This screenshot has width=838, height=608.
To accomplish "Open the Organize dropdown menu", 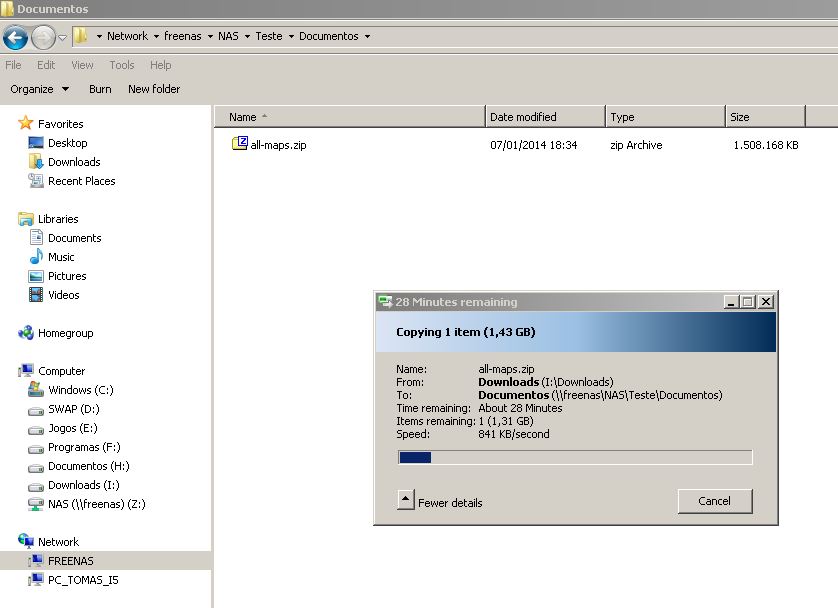I will tap(40, 89).
